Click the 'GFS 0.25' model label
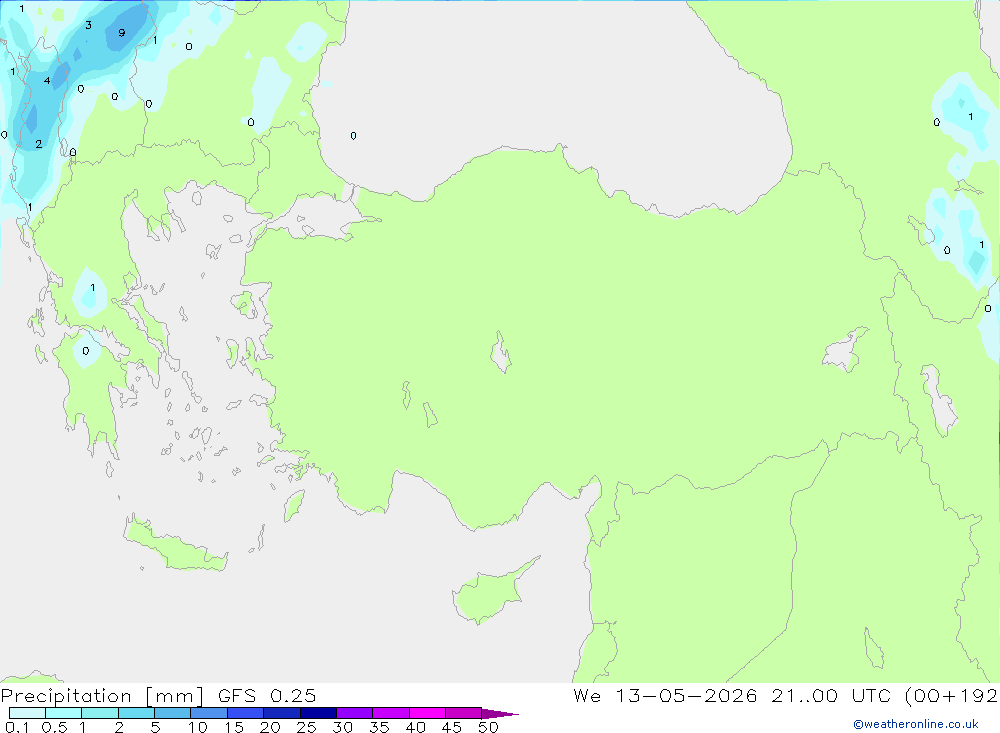 [x=267, y=696]
